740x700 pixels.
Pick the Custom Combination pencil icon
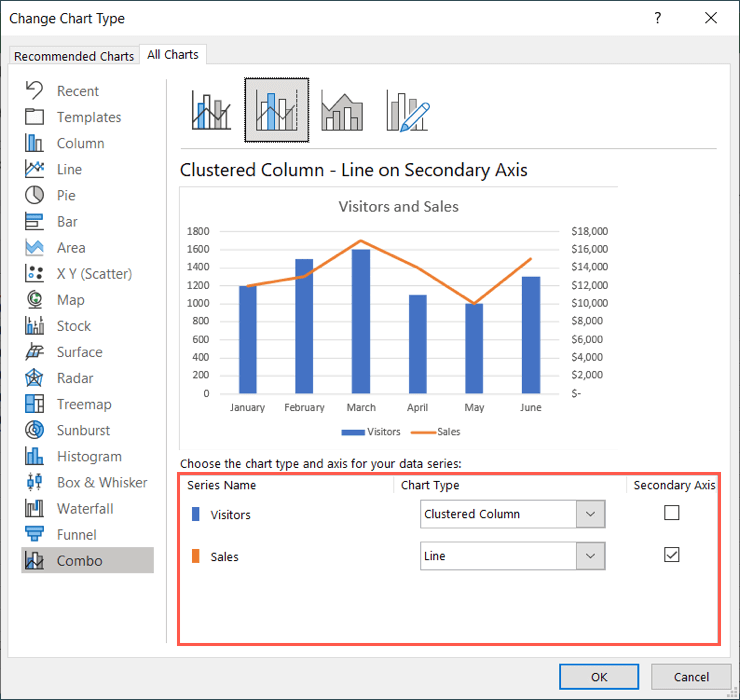pyautogui.click(x=408, y=111)
